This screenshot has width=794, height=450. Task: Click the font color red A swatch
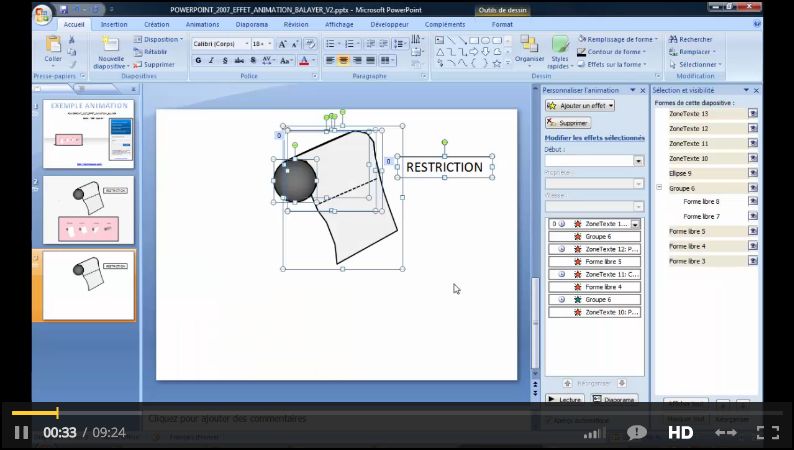tap(304, 61)
